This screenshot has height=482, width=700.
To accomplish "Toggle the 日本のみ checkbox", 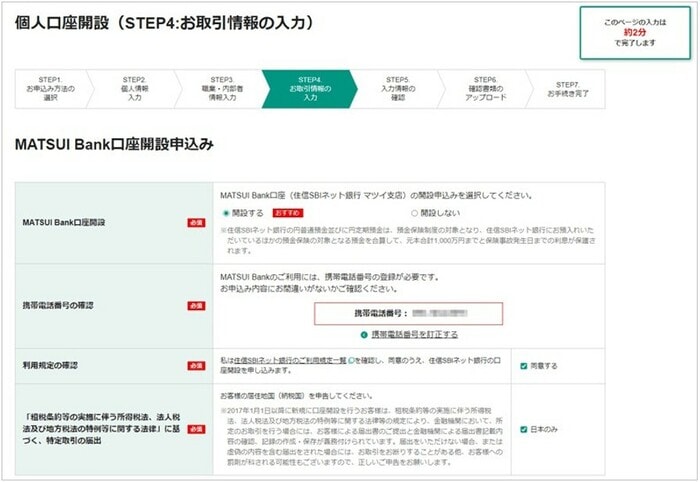I will 524,429.
